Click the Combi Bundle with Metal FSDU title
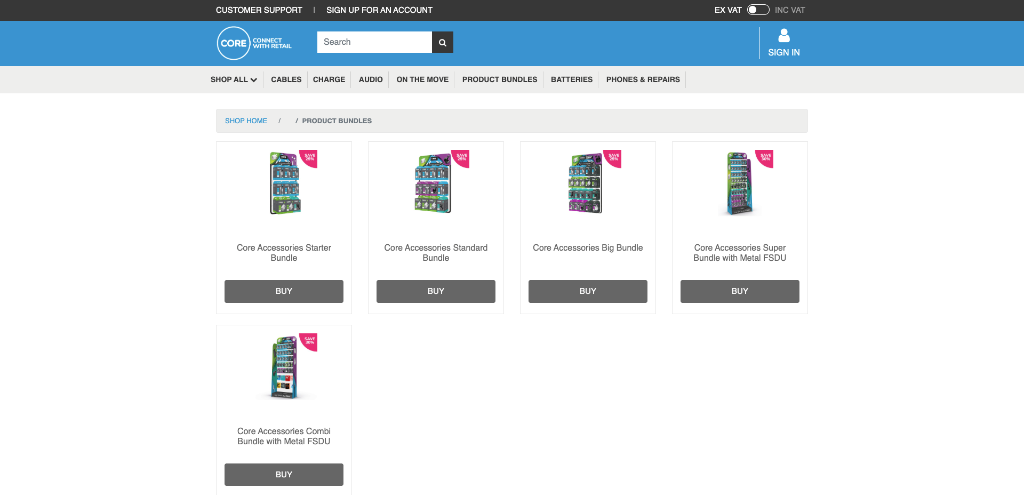1024x495 pixels. [284, 436]
